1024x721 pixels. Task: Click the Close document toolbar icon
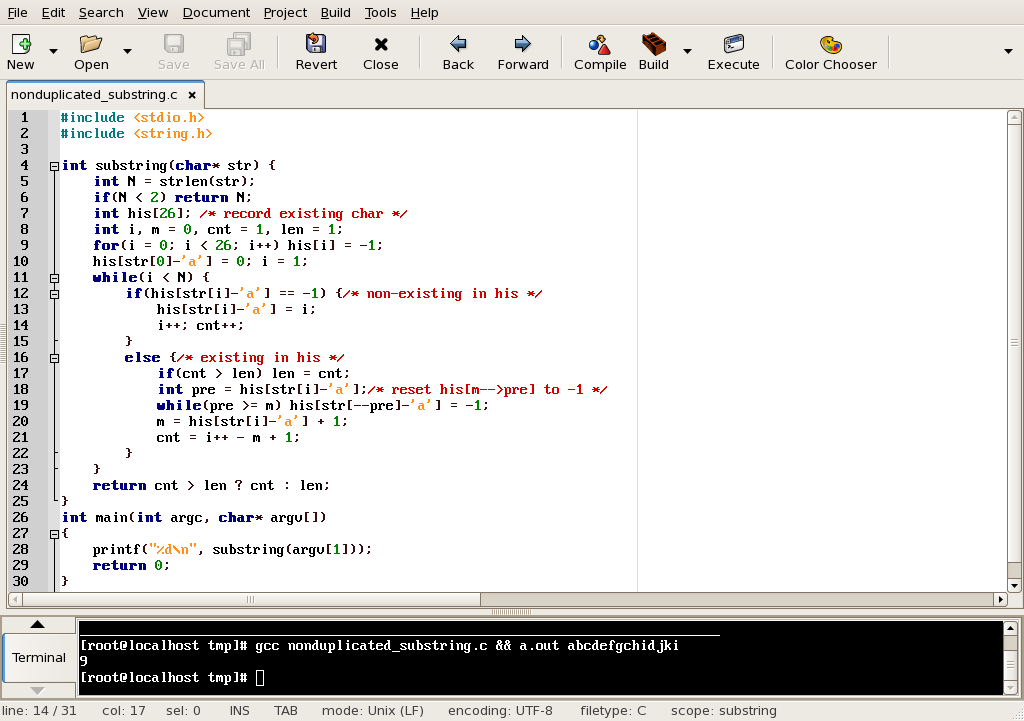click(381, 44)
